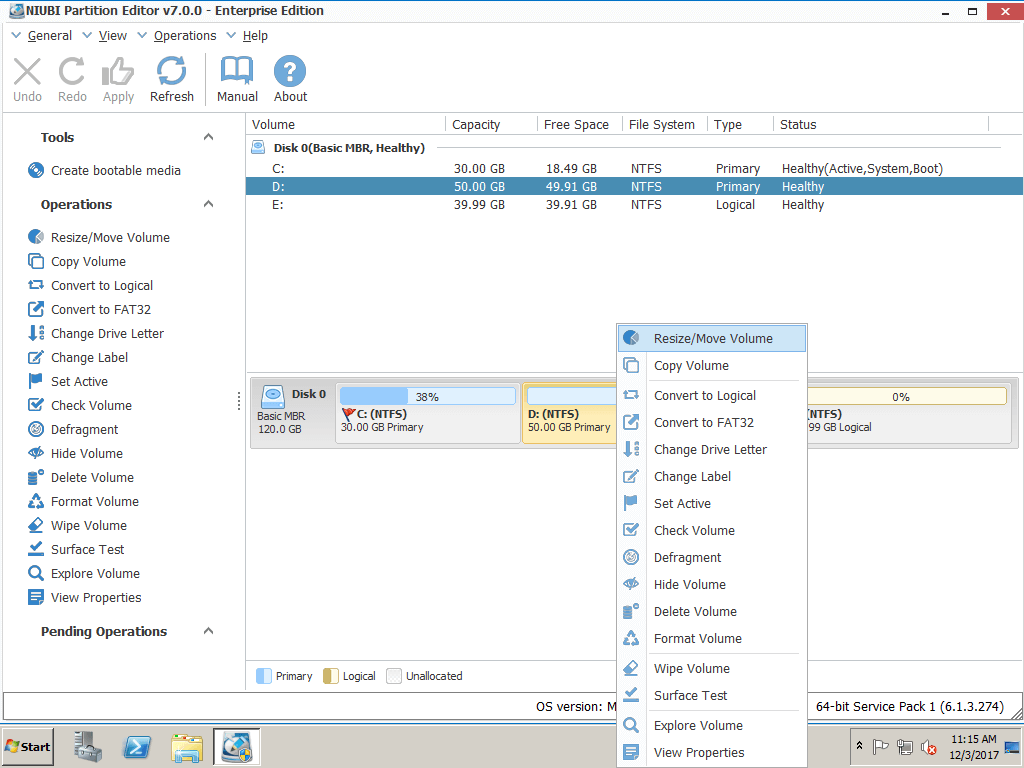The width and height of the screenshot is (1024, 768).
Task: Open the General menu
Action: click(x=50, y=36)
